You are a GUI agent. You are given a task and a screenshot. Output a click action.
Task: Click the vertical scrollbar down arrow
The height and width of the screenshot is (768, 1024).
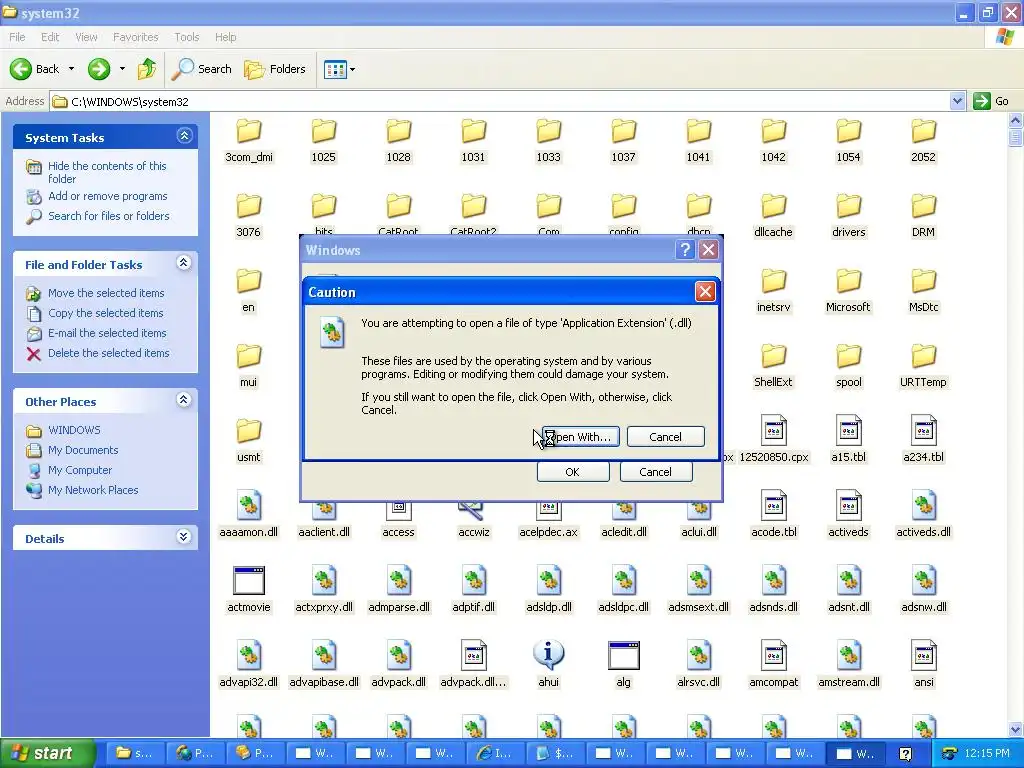pyautogui.click(x=1015, y=729)
